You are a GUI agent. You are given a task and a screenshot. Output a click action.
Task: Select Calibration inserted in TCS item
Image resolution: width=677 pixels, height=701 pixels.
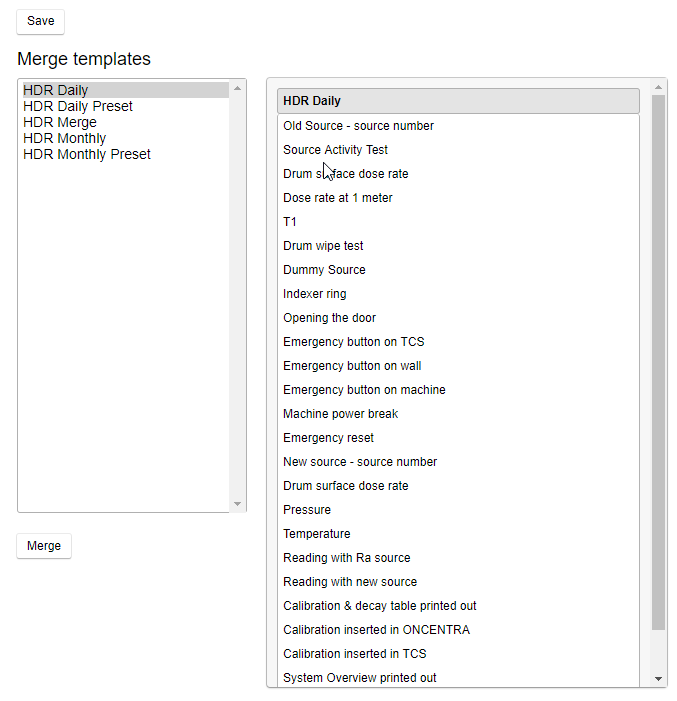[x=458, y=654]
